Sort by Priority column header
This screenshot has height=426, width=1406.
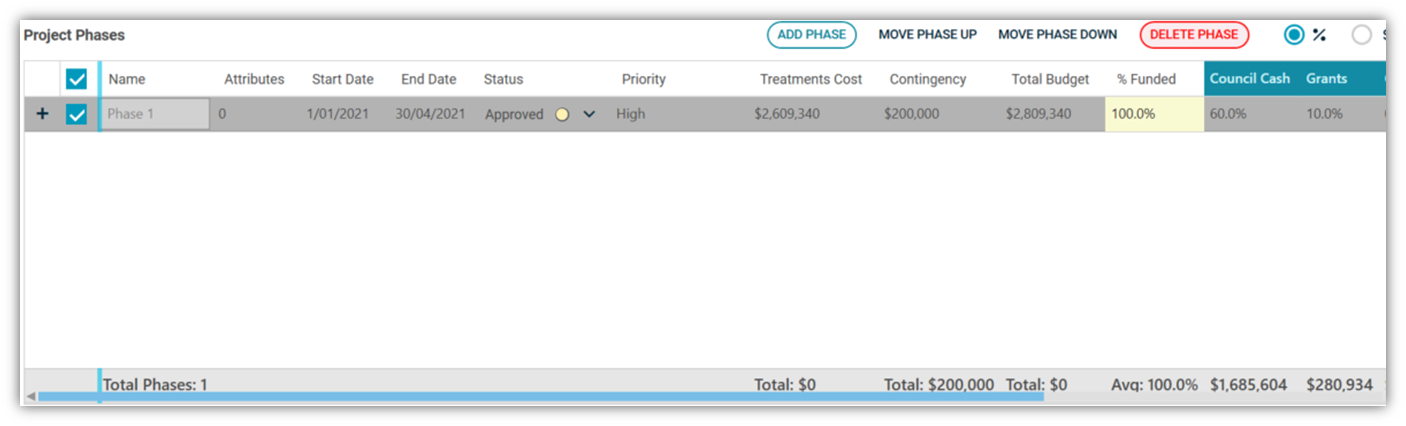[643, 79]
